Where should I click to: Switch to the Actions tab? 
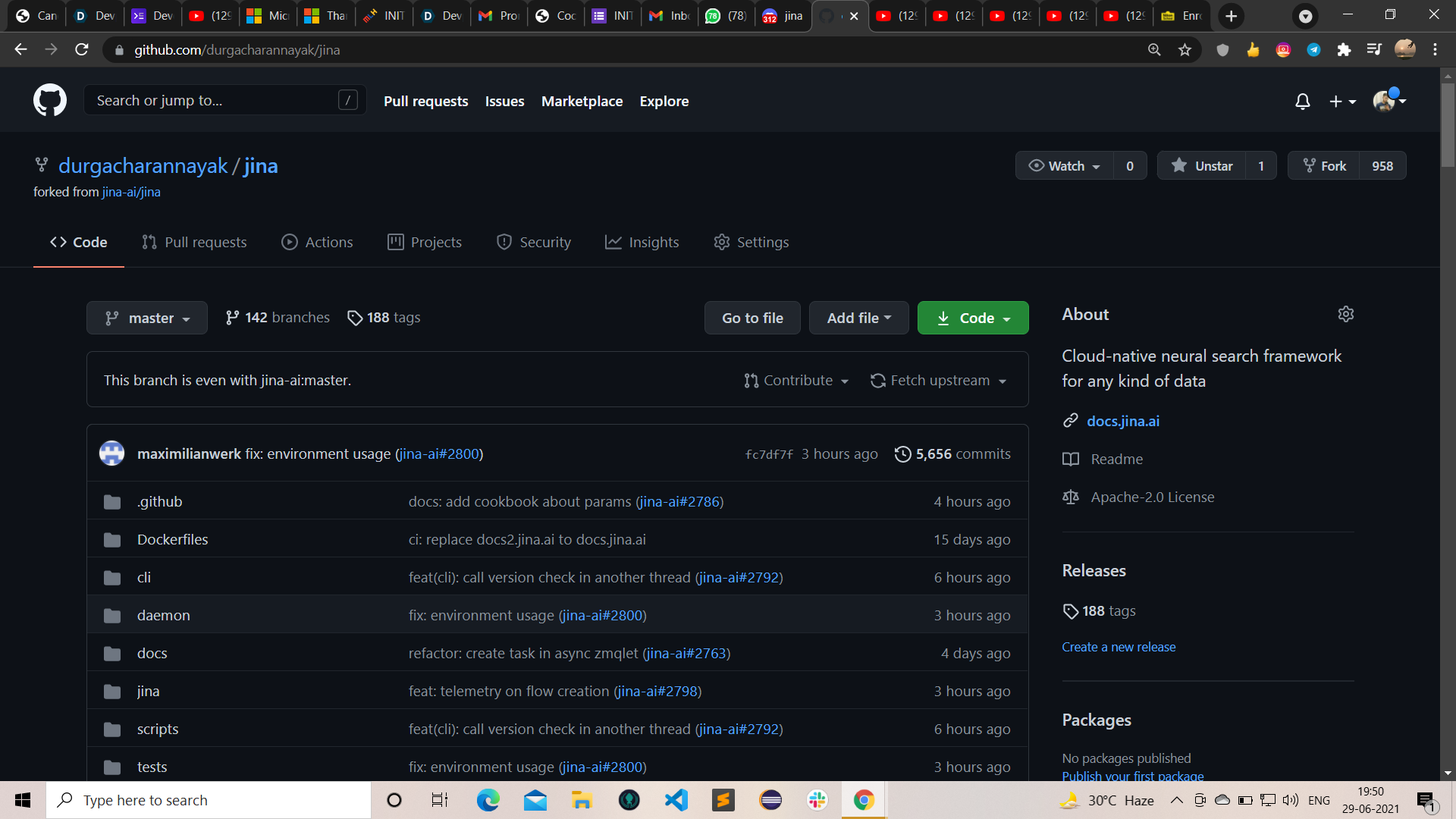click(317, 243)
